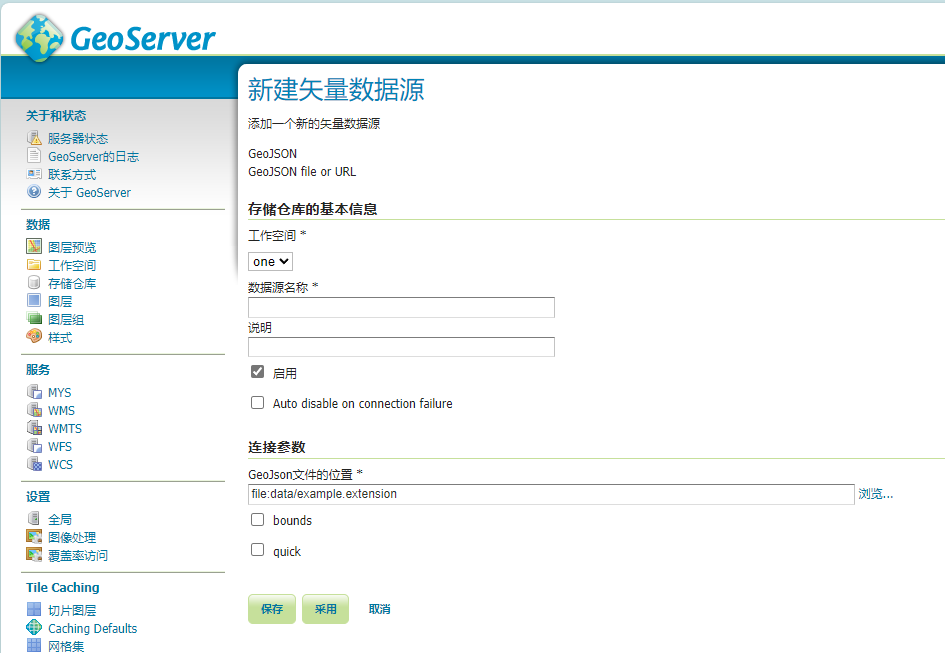Screen dimensions: 945x653
Task: Click the 图层 blue square icon
Action: click(x=34, y=300)
